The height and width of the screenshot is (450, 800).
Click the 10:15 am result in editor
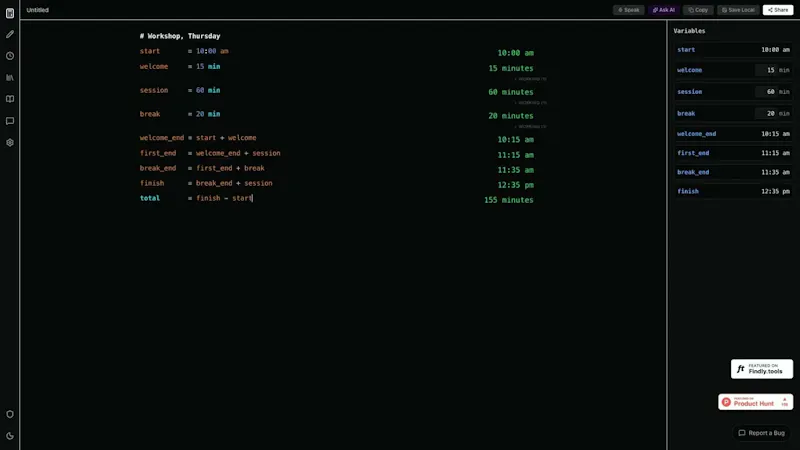pyautogui.click(x=515, y=140)
